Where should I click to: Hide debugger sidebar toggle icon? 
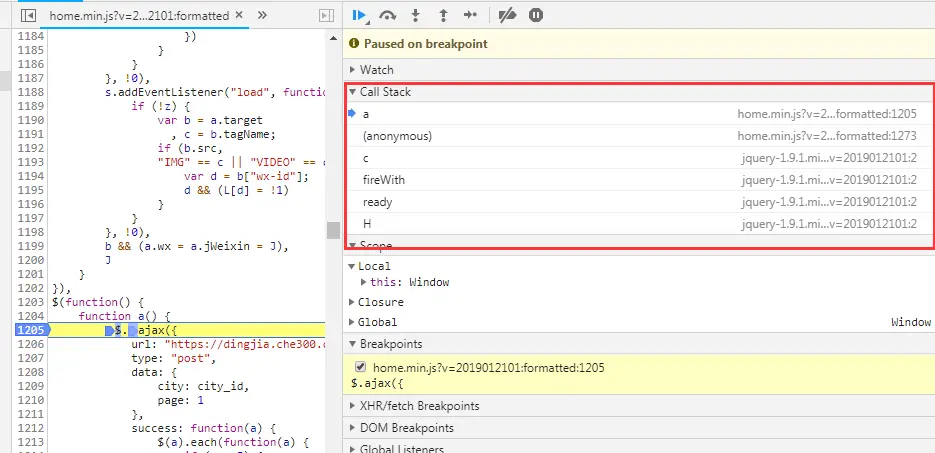point(326,15)
